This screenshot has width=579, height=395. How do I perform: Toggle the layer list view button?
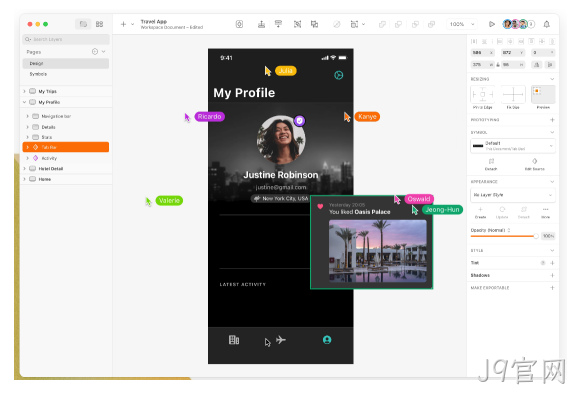coord(83,24)
